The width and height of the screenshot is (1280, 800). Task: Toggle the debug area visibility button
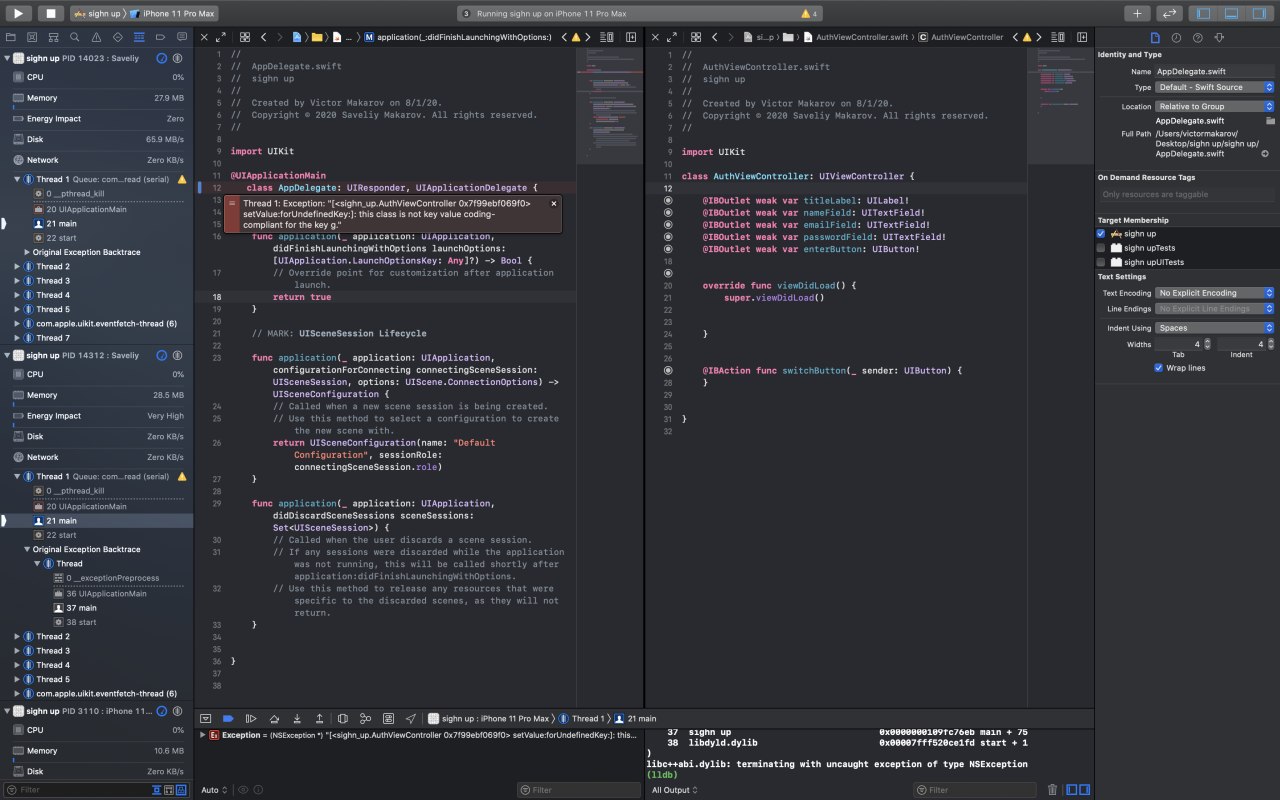point(1231,13)
